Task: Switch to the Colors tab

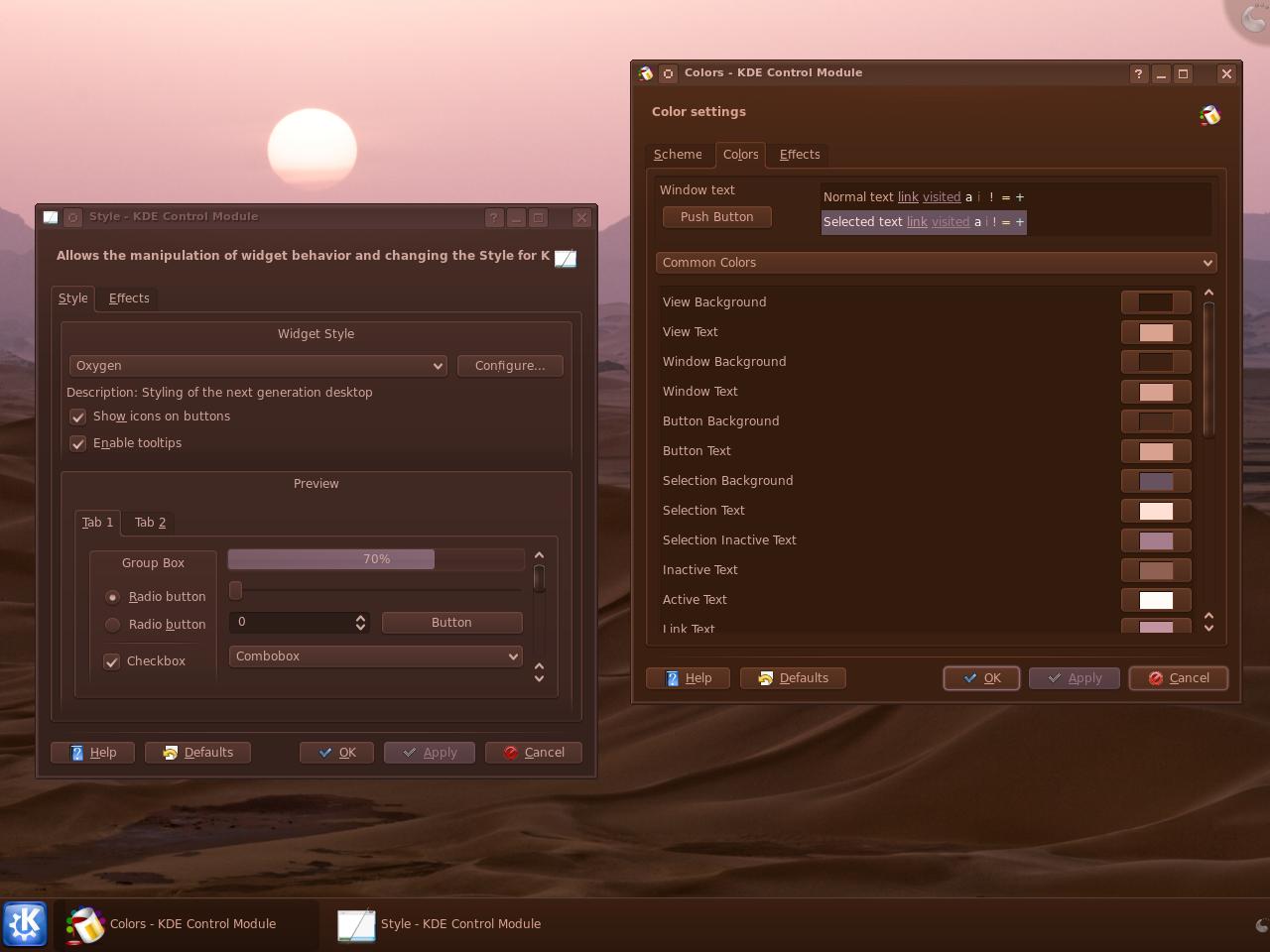Action: click(x=740, y=155)
